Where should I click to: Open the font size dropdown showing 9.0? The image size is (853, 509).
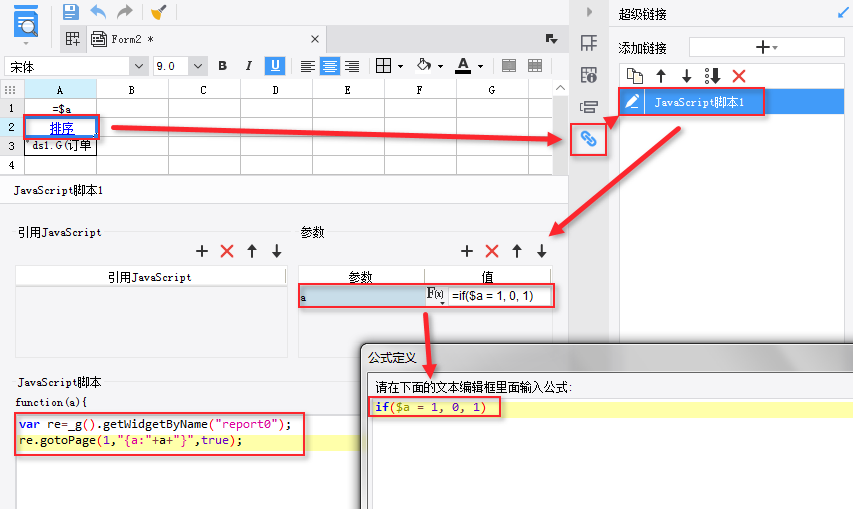pos(197,66)
